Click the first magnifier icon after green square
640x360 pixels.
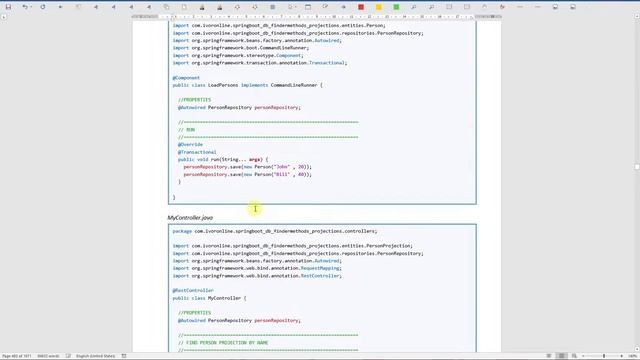click(413, 7)
